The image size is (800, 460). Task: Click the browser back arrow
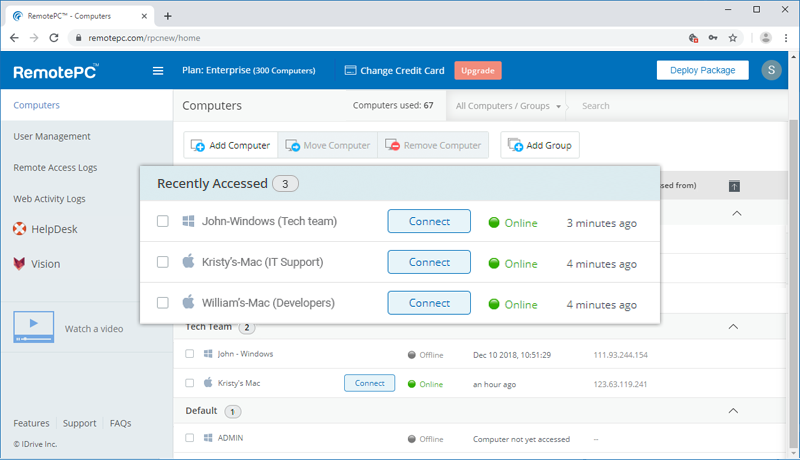(14, 38)
